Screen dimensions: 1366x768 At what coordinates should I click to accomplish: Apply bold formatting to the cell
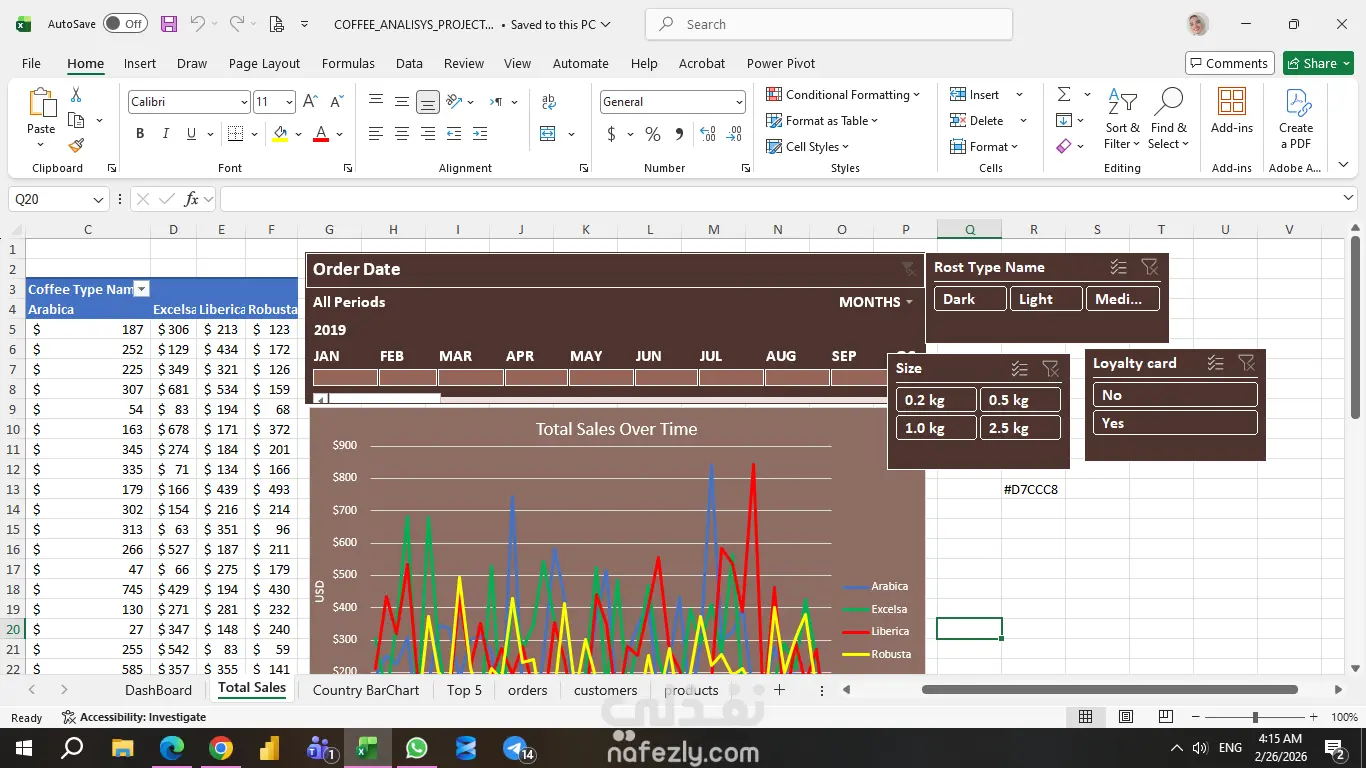pos(140,134)
